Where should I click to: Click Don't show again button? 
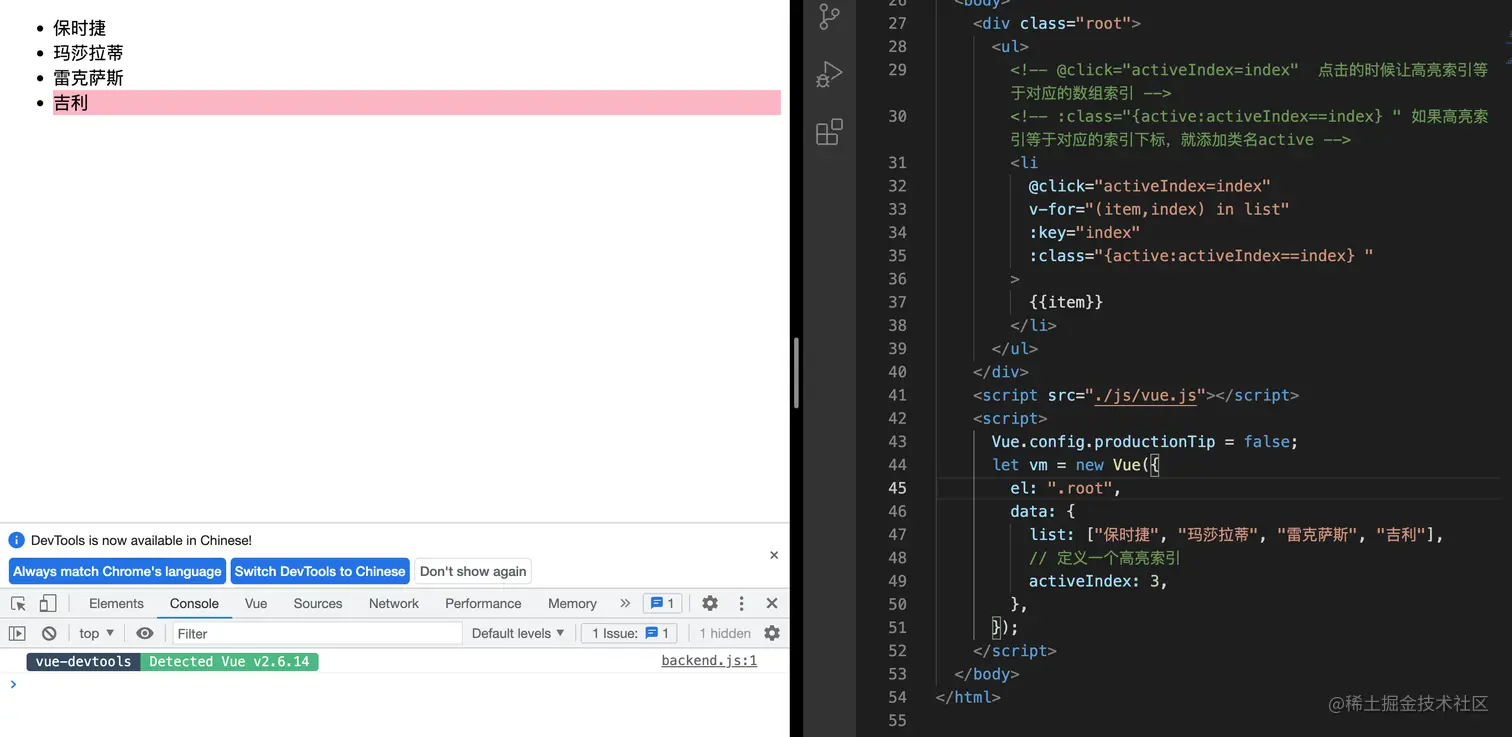[473, 571]
